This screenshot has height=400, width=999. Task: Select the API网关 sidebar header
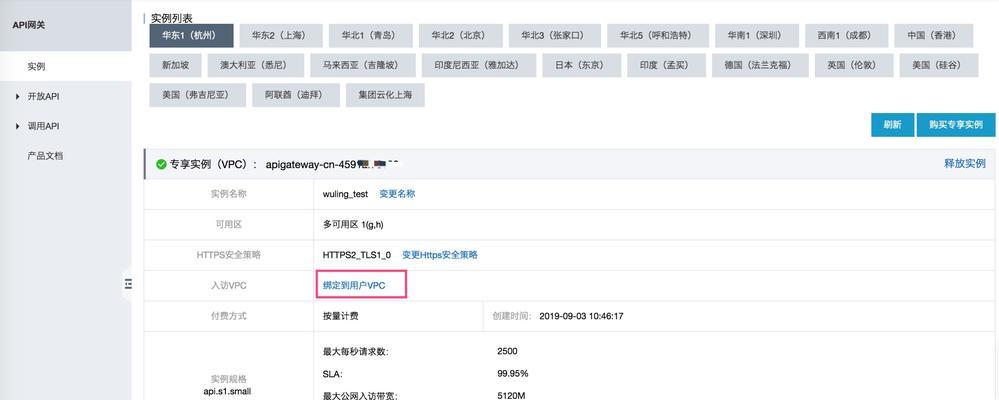point(29,25)
